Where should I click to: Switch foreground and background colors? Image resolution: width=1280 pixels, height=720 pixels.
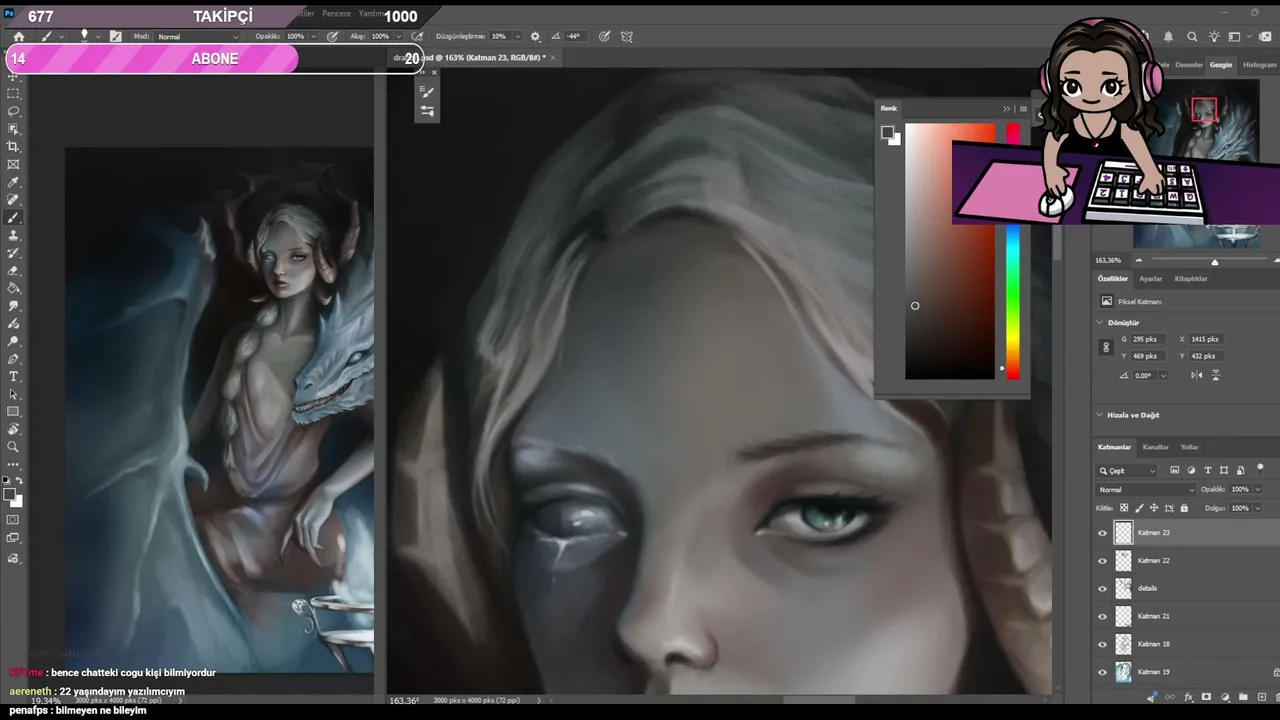tap(19, 482)
